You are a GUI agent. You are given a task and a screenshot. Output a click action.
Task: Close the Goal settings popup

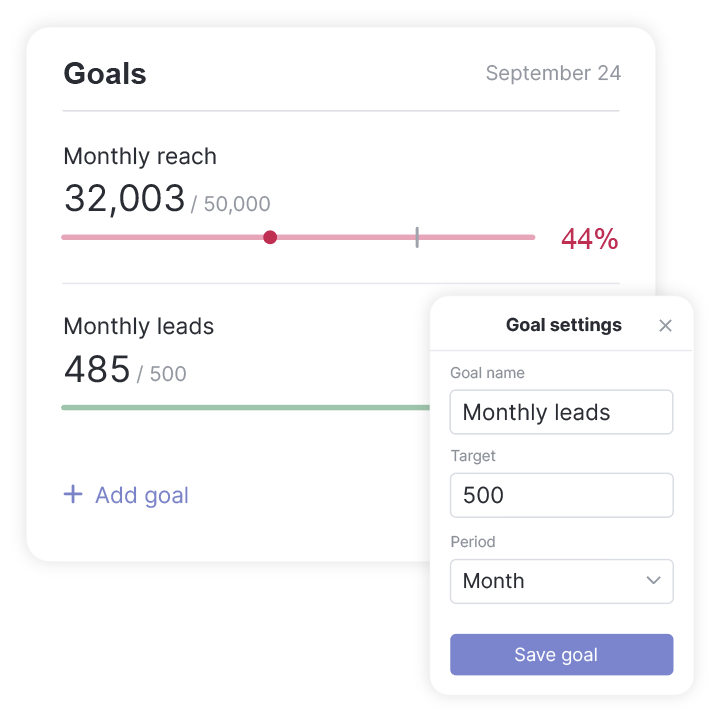pyautogui.click(x=665, y=325)
